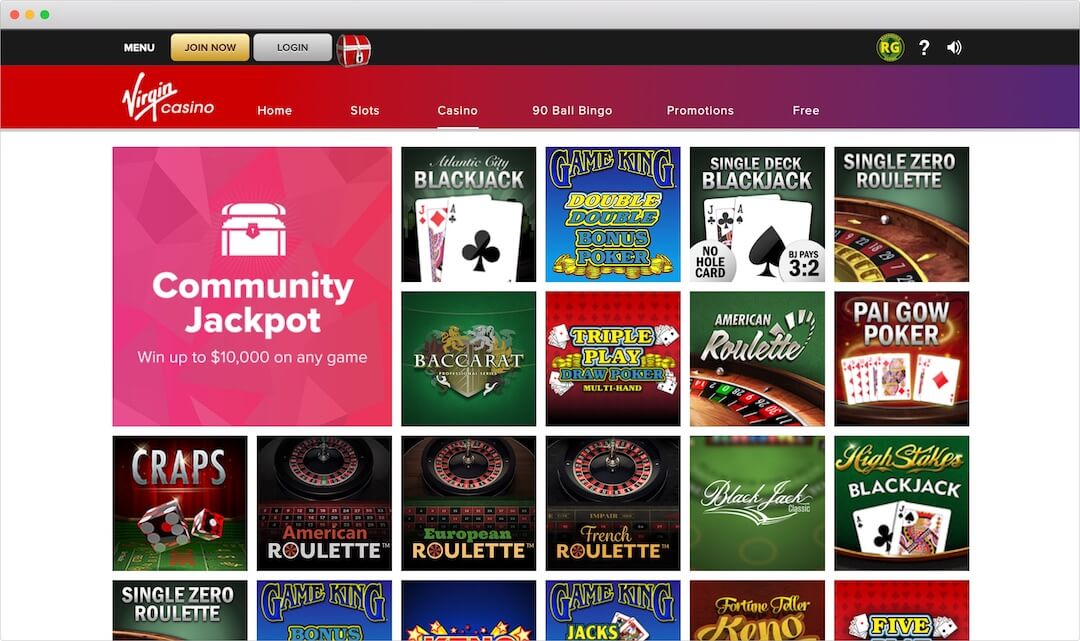Open Game King Double Double Bonus Poker
1080x641 pixels.
click(613, 214)
